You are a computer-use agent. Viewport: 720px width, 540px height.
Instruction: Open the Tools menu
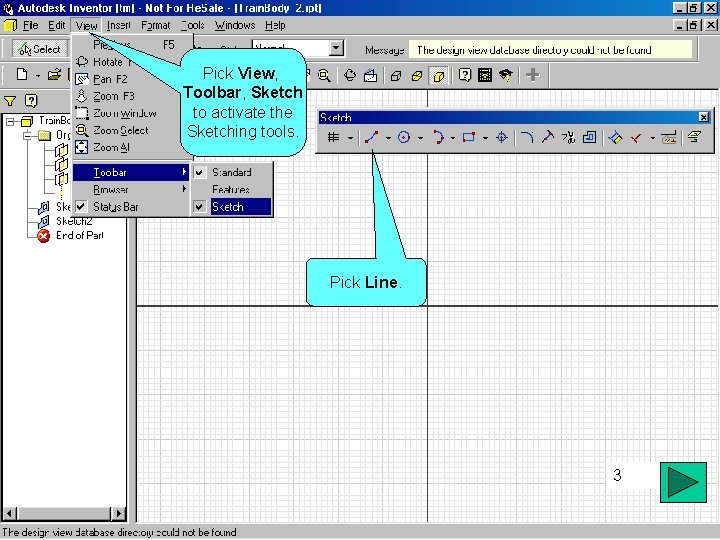pos(193,25)
